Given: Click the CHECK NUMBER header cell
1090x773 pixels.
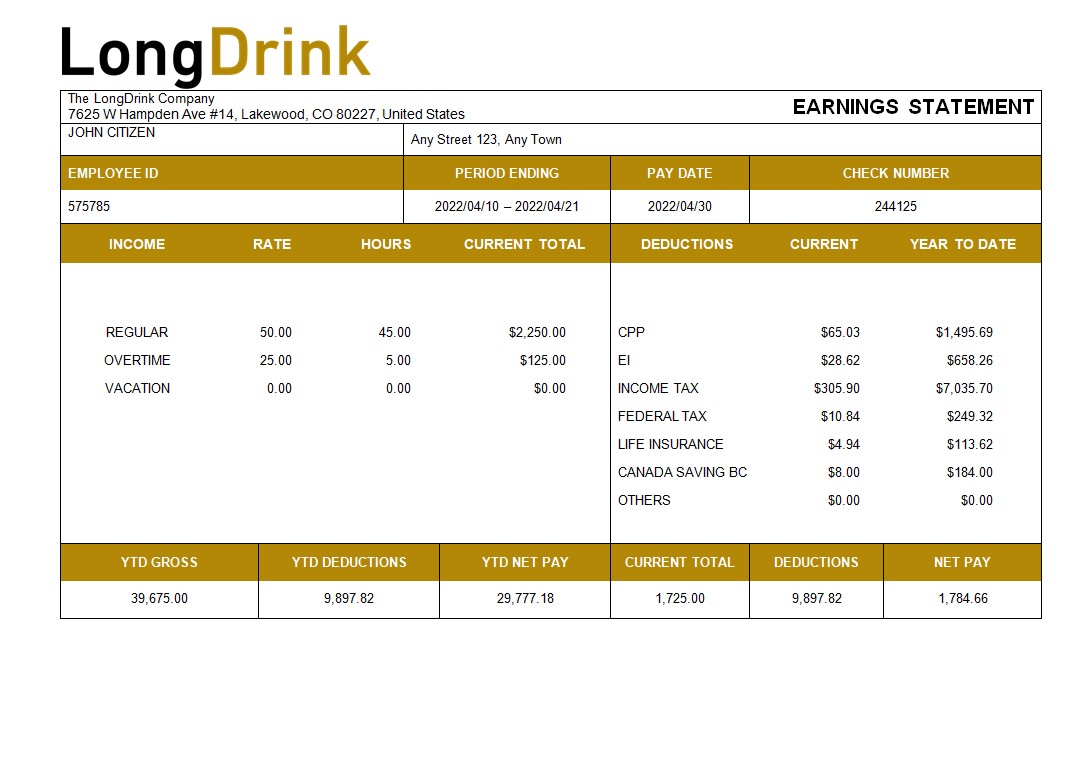Looking at the screenshot, I should [895, 172].
